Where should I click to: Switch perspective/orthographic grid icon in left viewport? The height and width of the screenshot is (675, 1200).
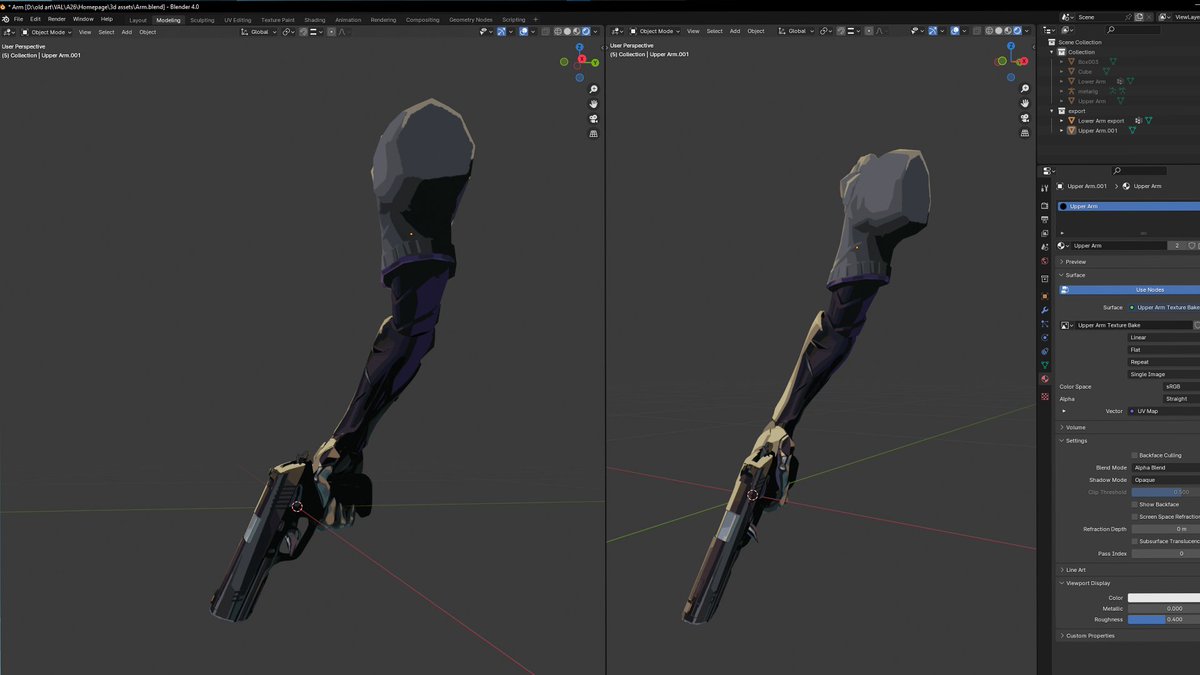point(593,133)
